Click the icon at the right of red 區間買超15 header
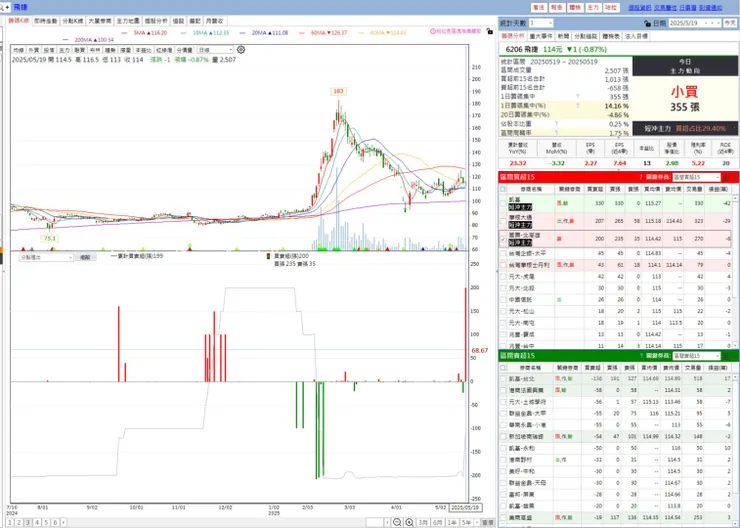The width and height of the screenshot is (740, 528). (x=726, y=177)
